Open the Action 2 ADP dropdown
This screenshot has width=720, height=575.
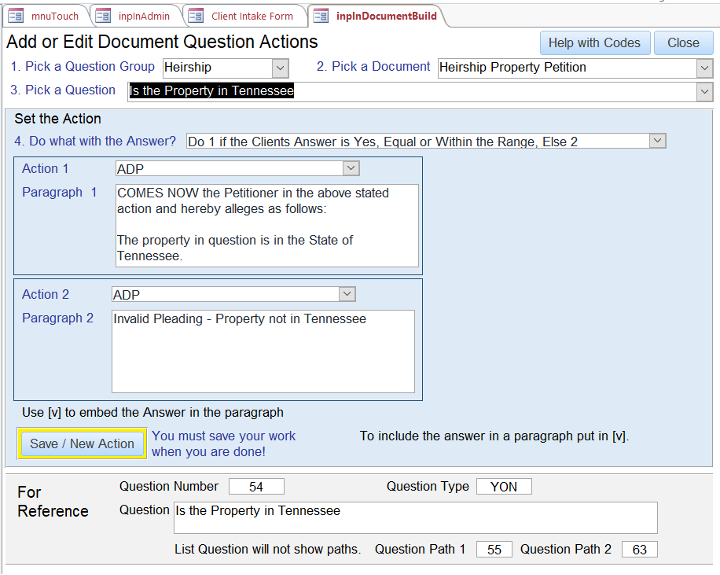(x=346, y=294)
